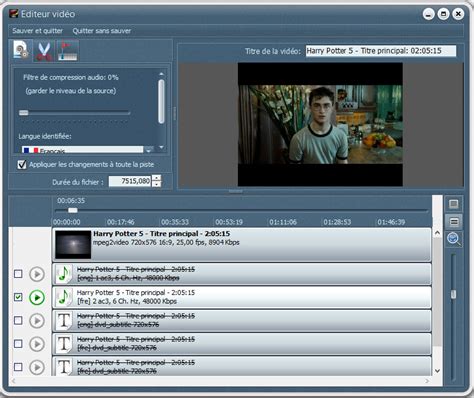Click the magnifier zoom icon
This screenshot has width=474, height=398.
pos(454,239)
